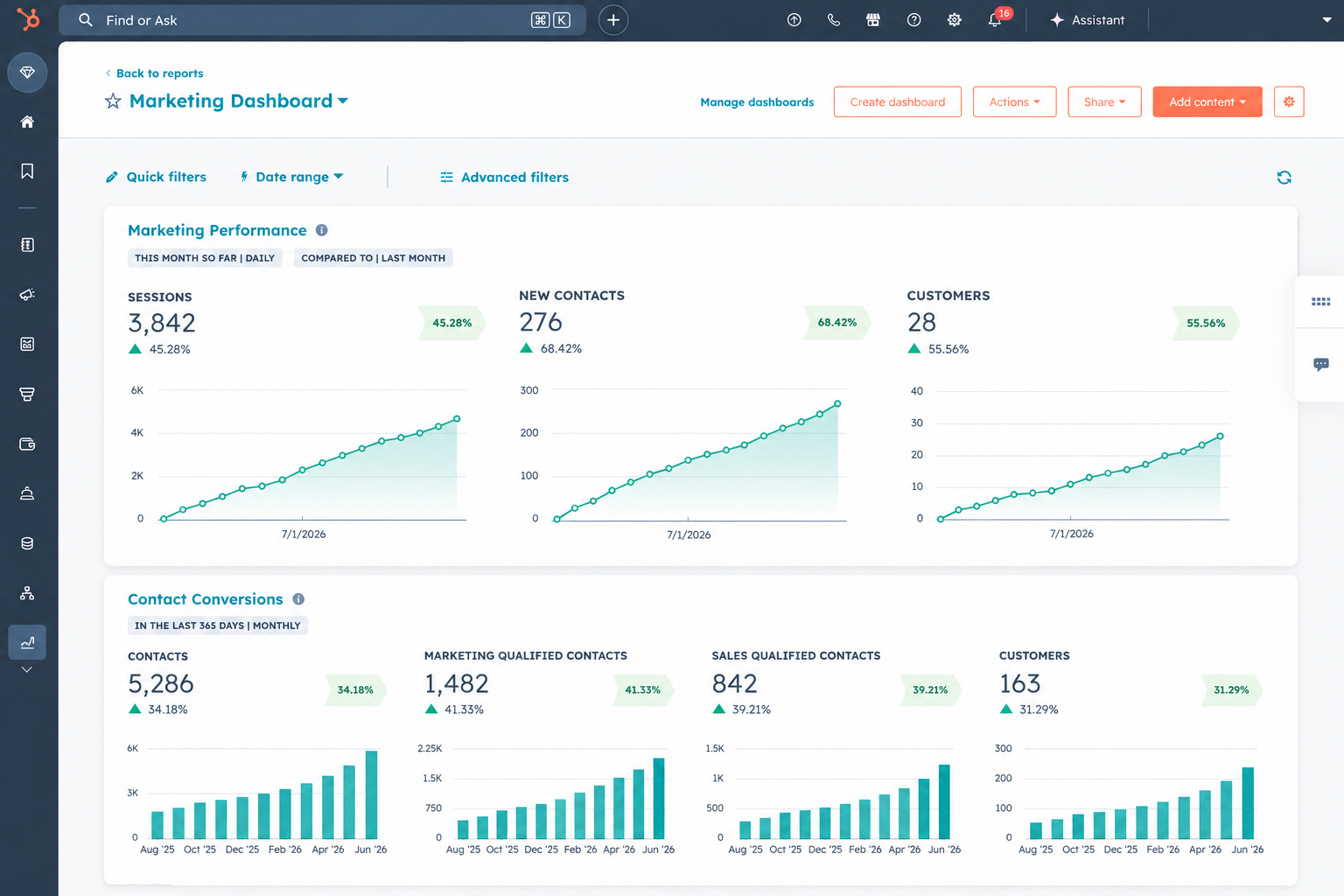The image size is (1344, 896).
Task: Click the New Contacts value 276
Action: click(541, 323)
